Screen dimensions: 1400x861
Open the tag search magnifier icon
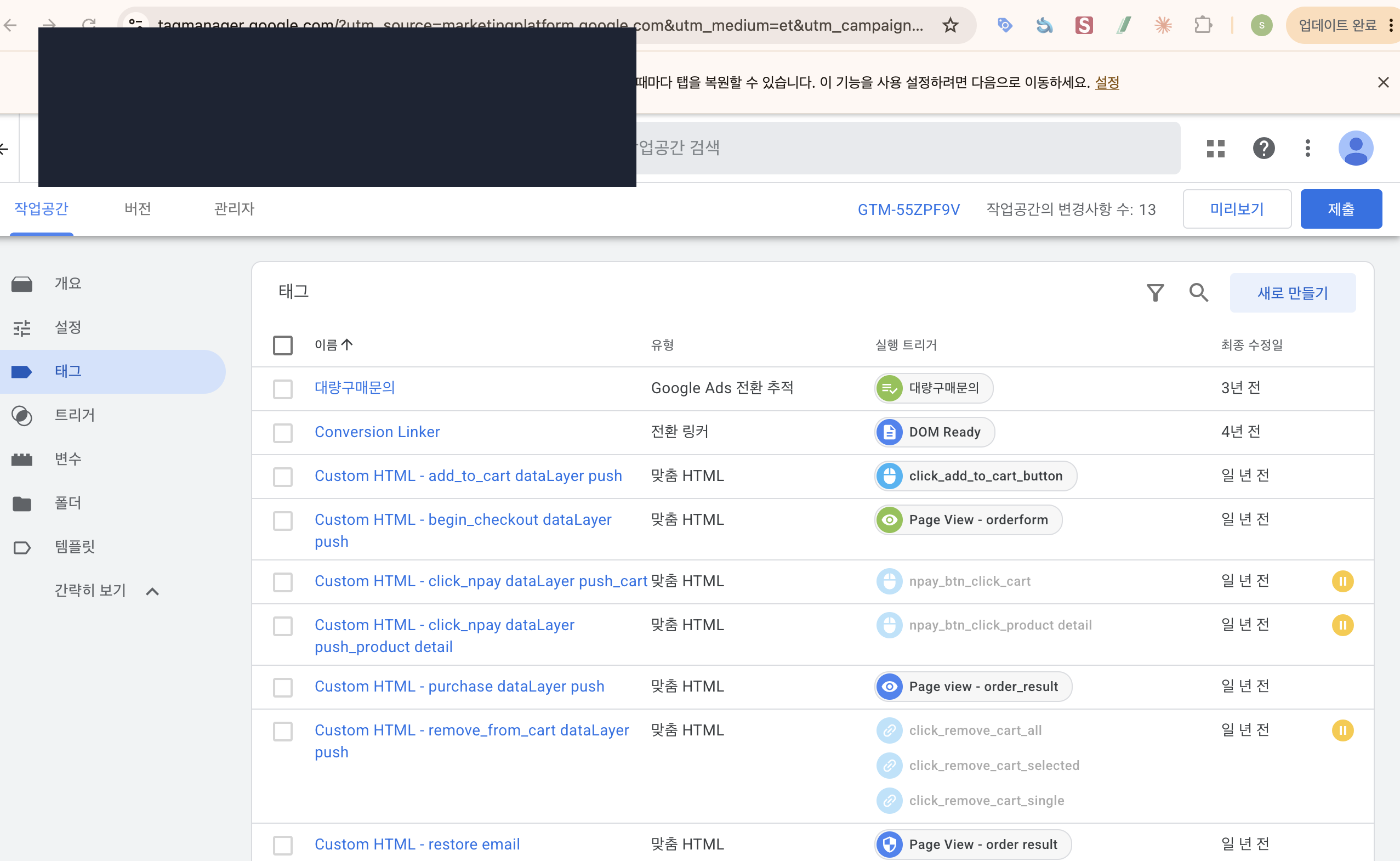click(x=1198, y=293)
